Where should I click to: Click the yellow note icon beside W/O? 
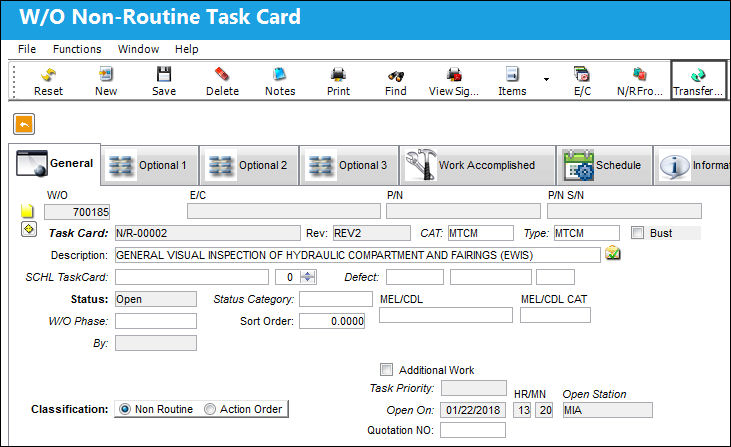[27, 211]
